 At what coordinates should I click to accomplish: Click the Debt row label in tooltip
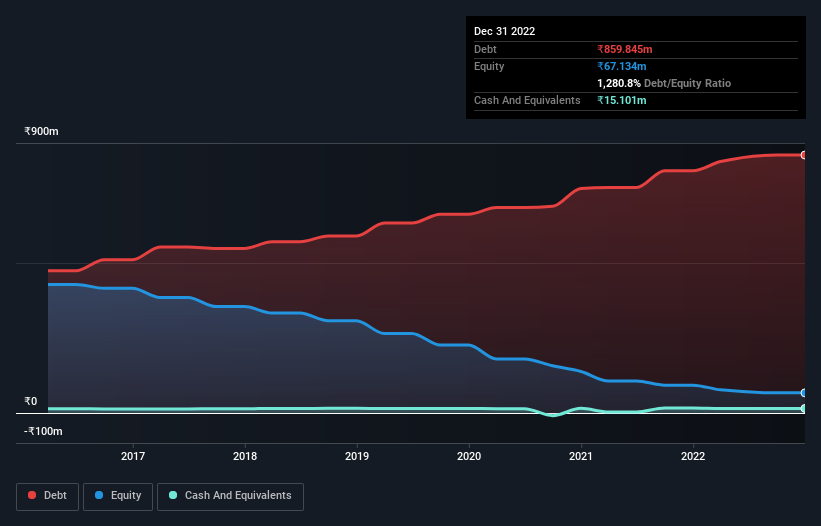tap(485, 49)
